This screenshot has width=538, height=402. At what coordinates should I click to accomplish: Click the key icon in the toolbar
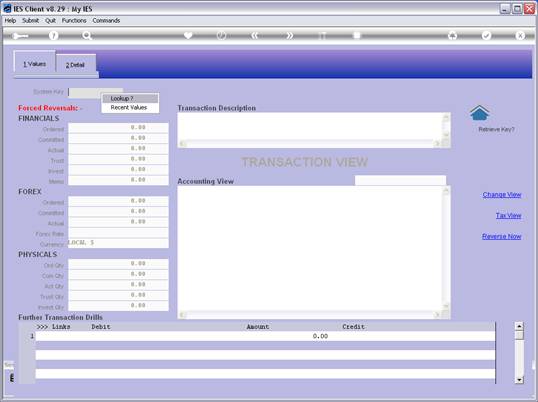20,36
